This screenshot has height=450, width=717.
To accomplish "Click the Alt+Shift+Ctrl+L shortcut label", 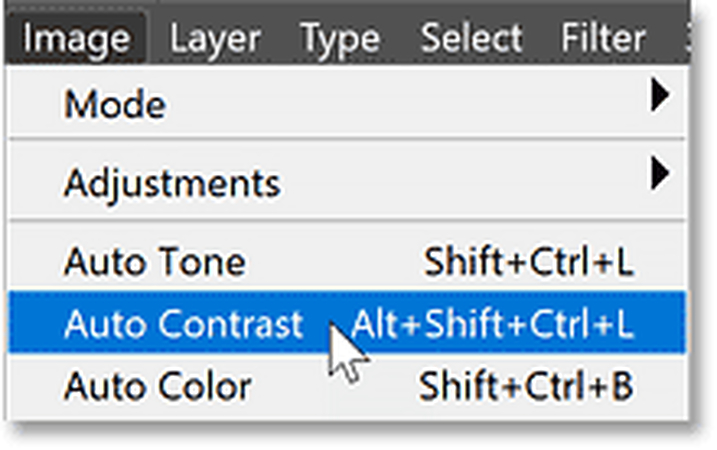I will click(492, 324).
